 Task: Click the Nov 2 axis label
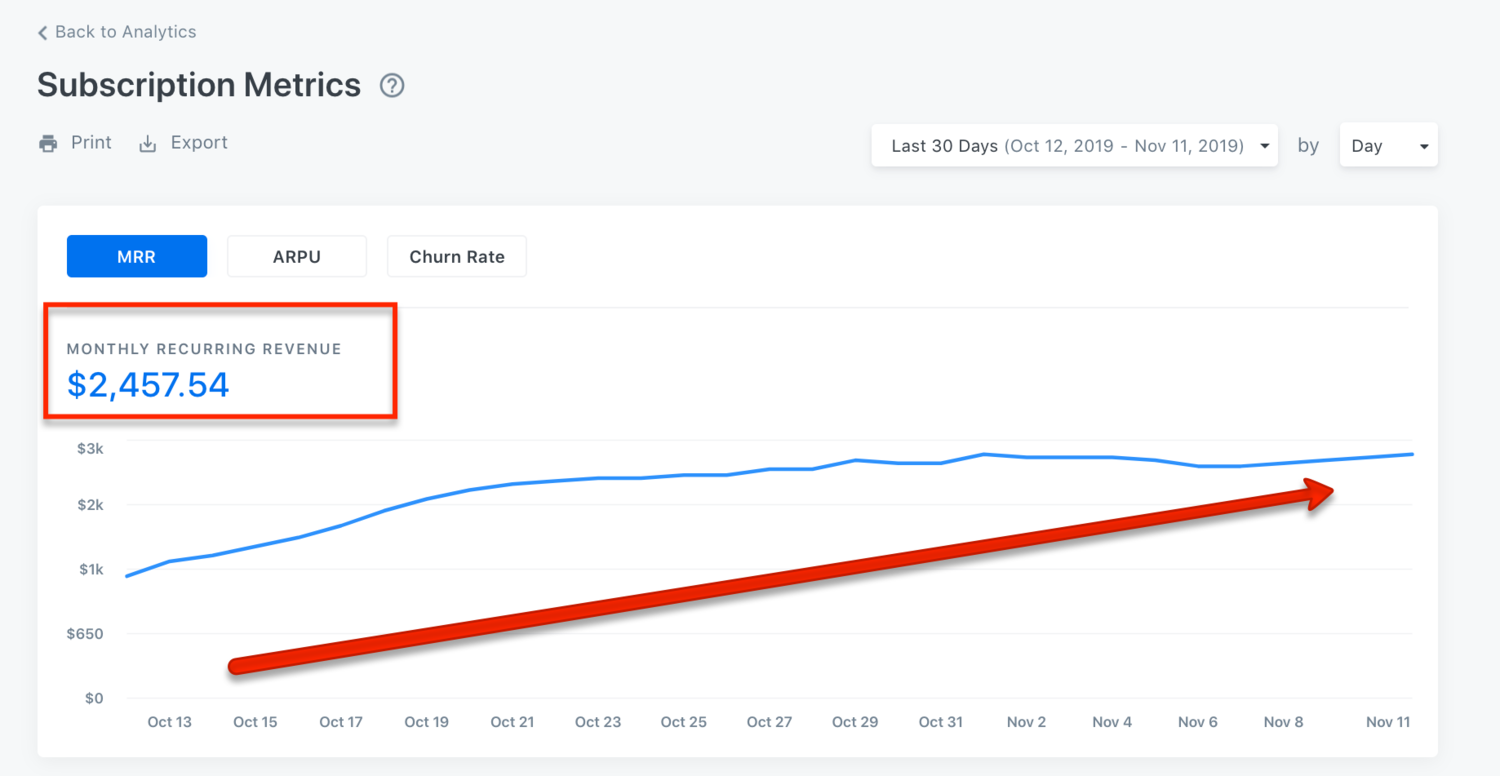[x=1026, y=722]
